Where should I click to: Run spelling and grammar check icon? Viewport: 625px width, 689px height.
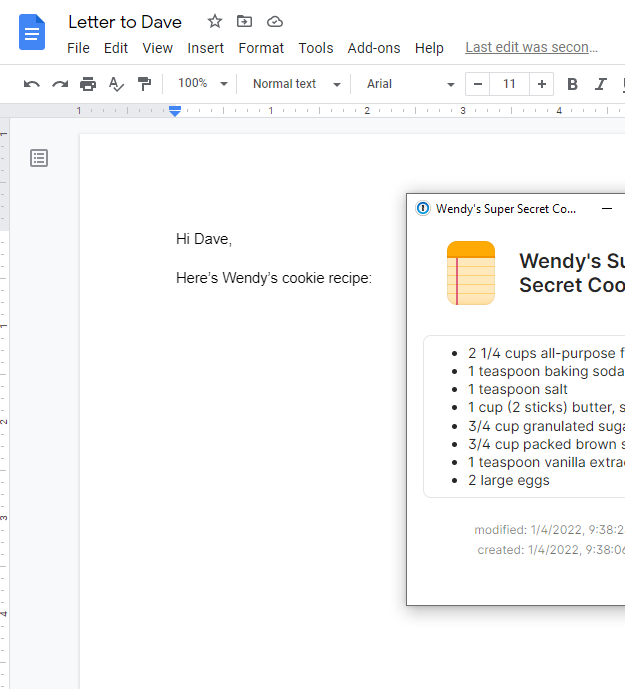click(116, 84)
